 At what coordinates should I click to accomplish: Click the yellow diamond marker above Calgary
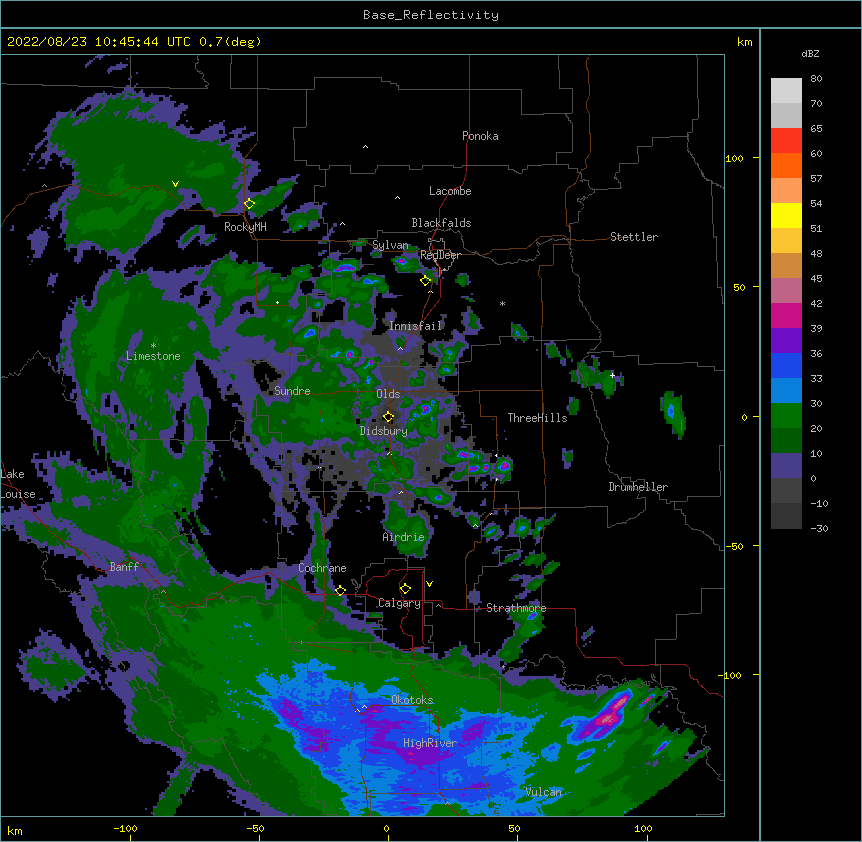pyautogui.click(x=405, y=589)
